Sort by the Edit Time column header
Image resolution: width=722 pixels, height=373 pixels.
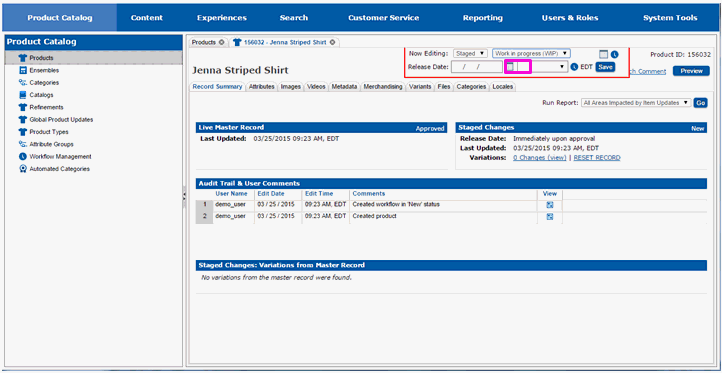click(319, 193)
